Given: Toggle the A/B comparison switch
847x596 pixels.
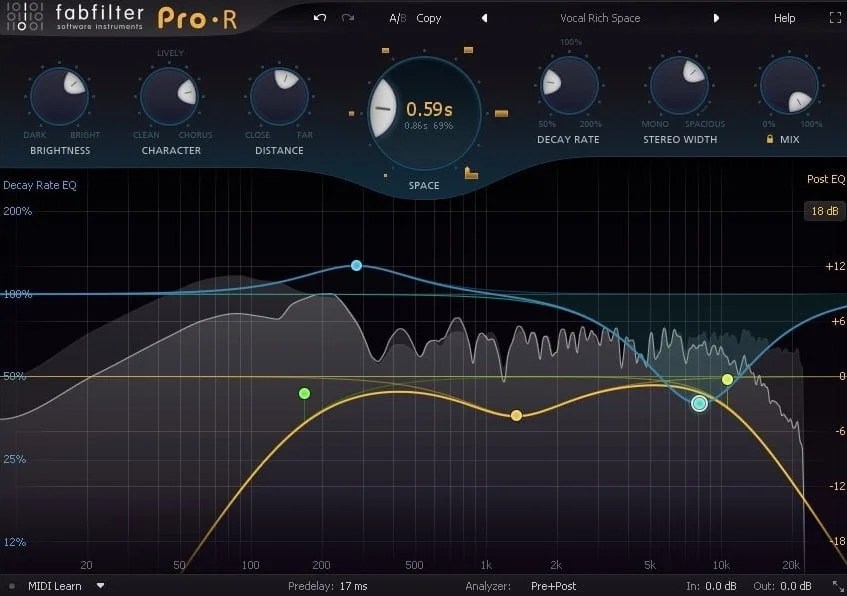Looking at the screenshot, I should (x=396, y=17).
